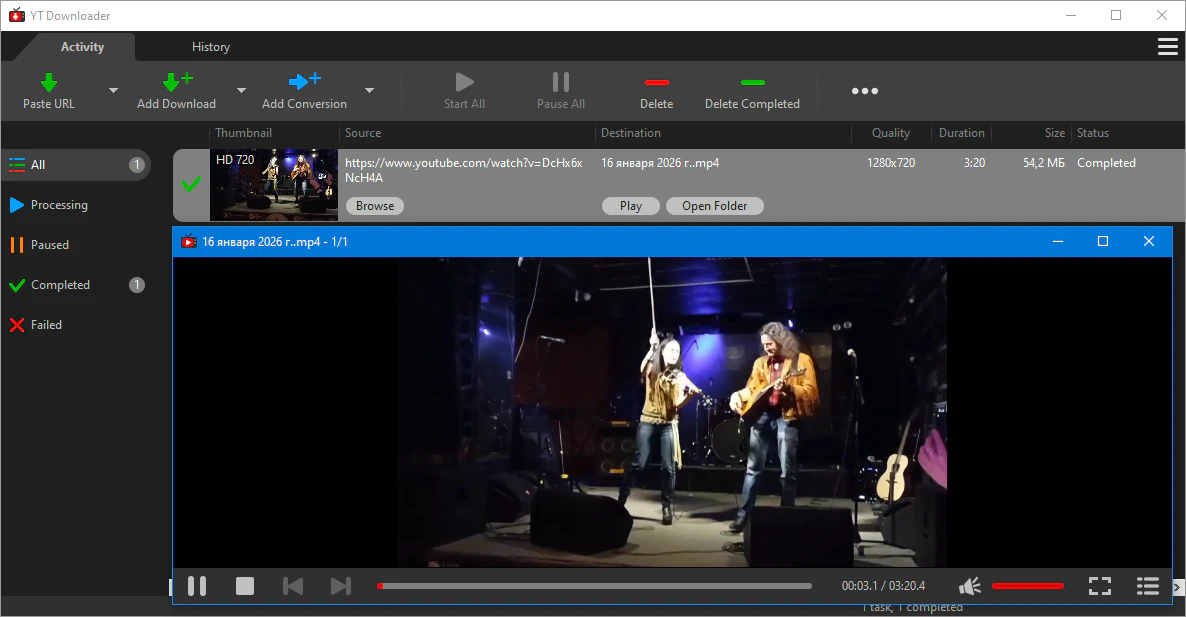Expand the Paste URL dropdown arrow
Screen dimensions: 1186x617
click(113, 91)
